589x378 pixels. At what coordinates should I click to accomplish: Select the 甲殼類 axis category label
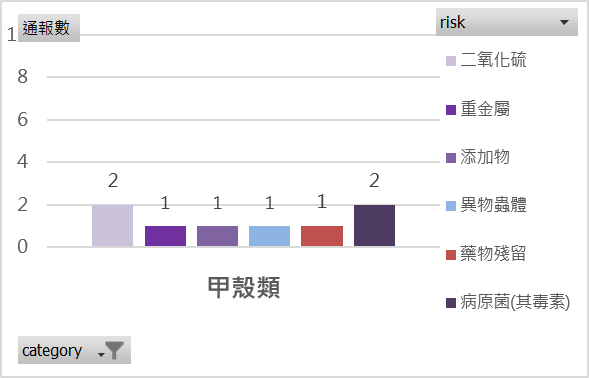tap(244, 288)
